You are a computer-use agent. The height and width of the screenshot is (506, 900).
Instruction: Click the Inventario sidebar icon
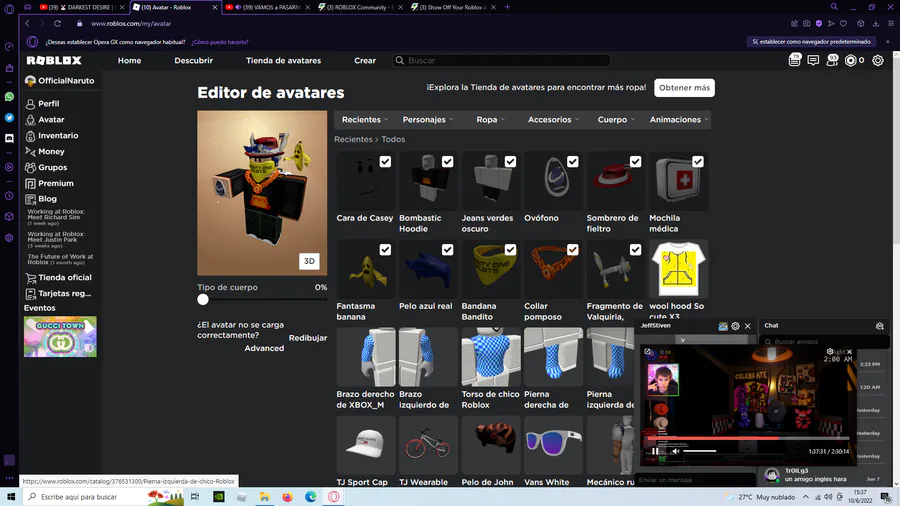[x=30, y=136]
